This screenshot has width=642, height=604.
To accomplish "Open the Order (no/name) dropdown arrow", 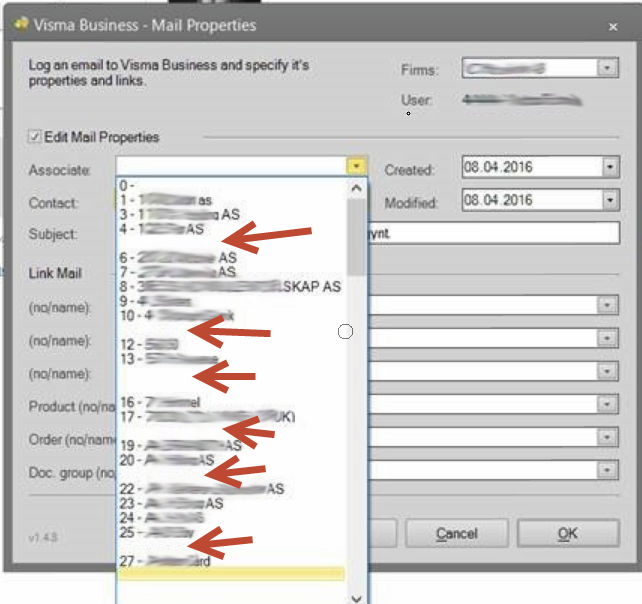I will click(x=607, y=437).
